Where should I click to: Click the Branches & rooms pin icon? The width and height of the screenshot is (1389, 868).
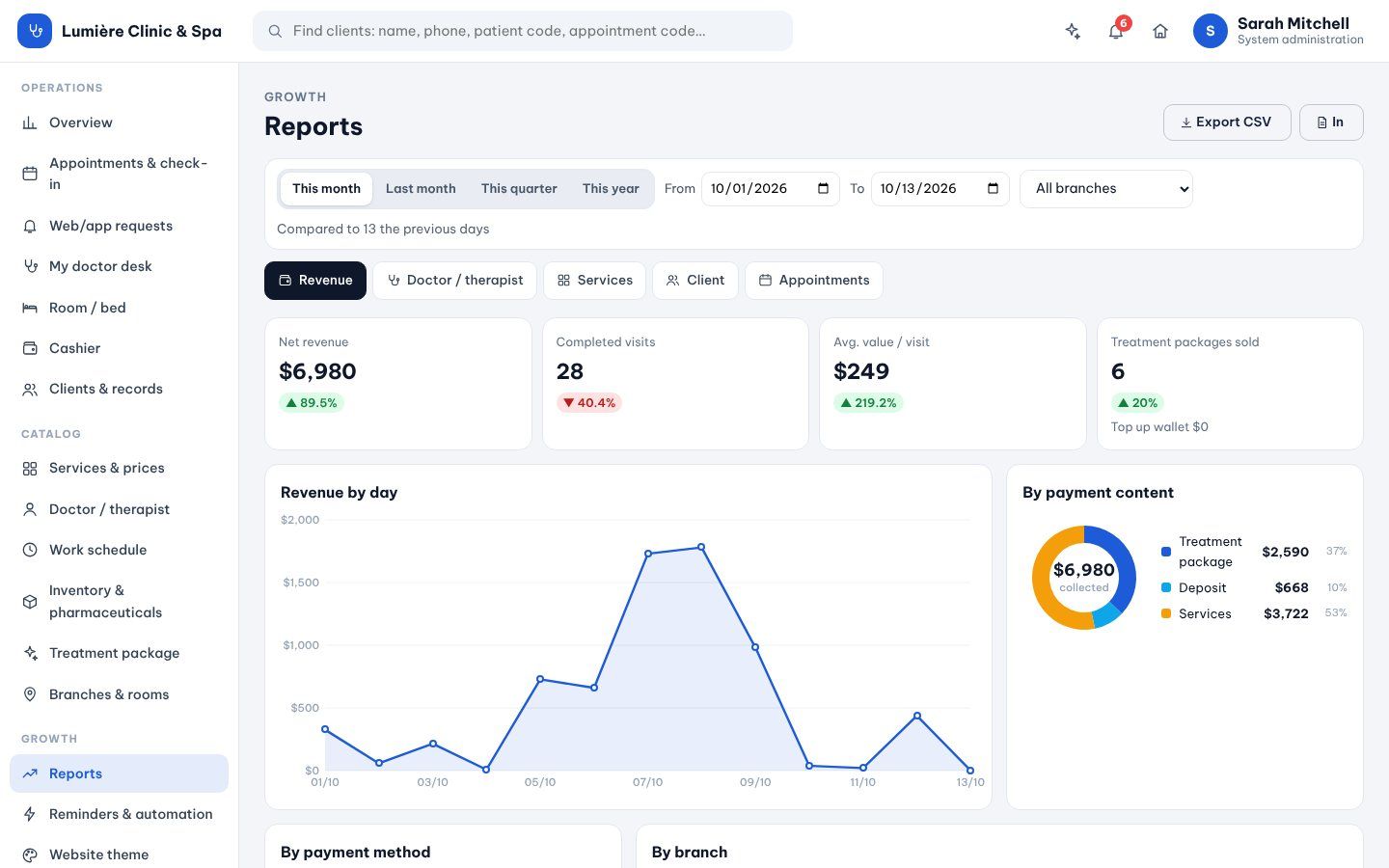tap(30, 694)
